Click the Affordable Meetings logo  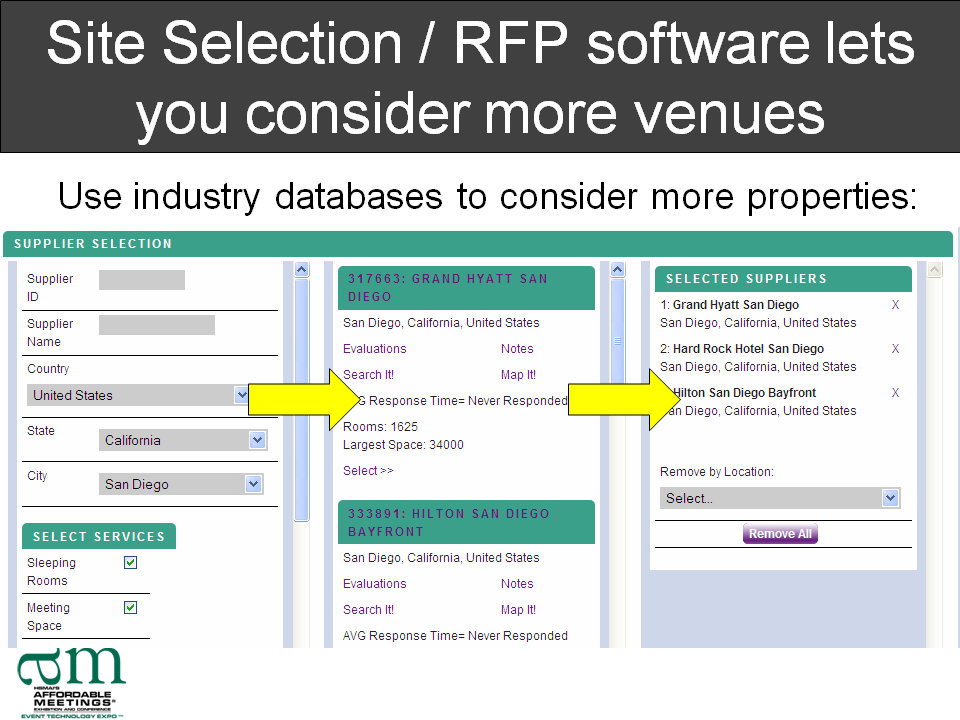(x=72, y=682)
